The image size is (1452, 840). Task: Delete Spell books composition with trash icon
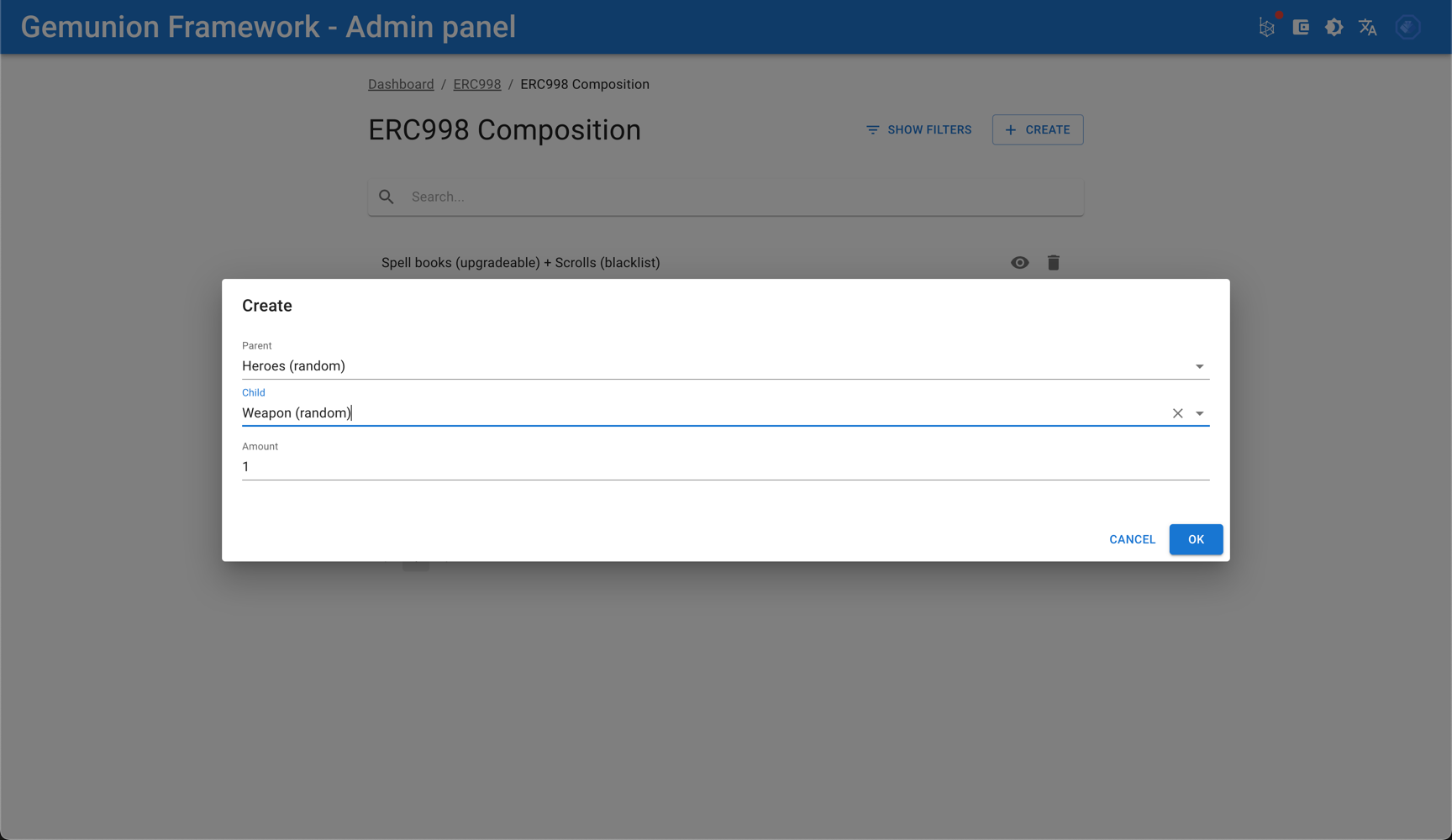pos(1054,263)
